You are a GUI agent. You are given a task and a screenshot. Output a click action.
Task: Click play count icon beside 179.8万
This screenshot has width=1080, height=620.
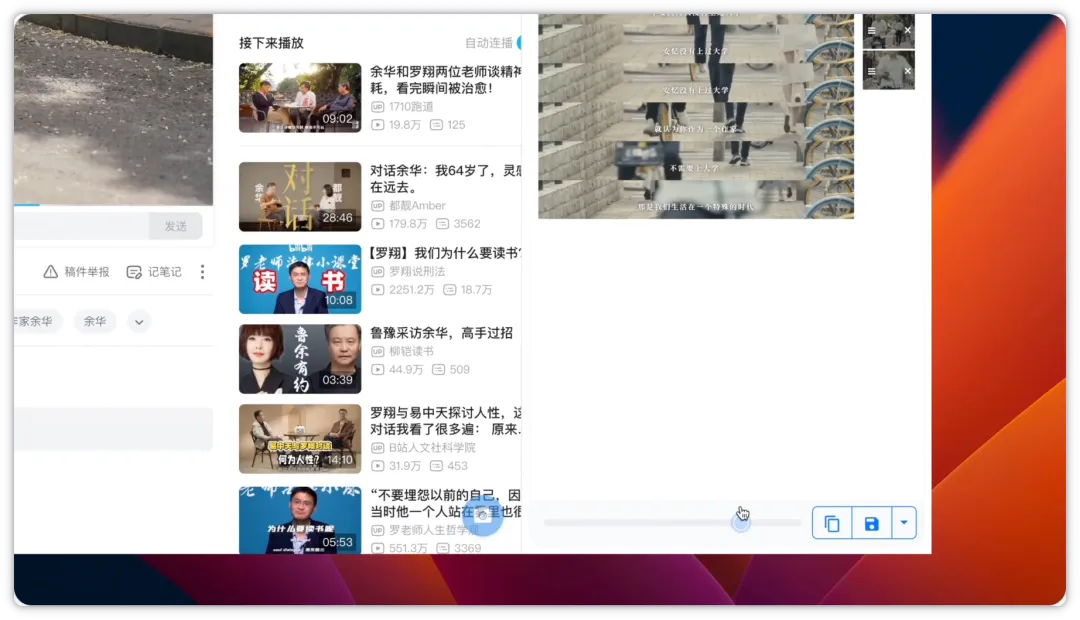pos(377,224)
